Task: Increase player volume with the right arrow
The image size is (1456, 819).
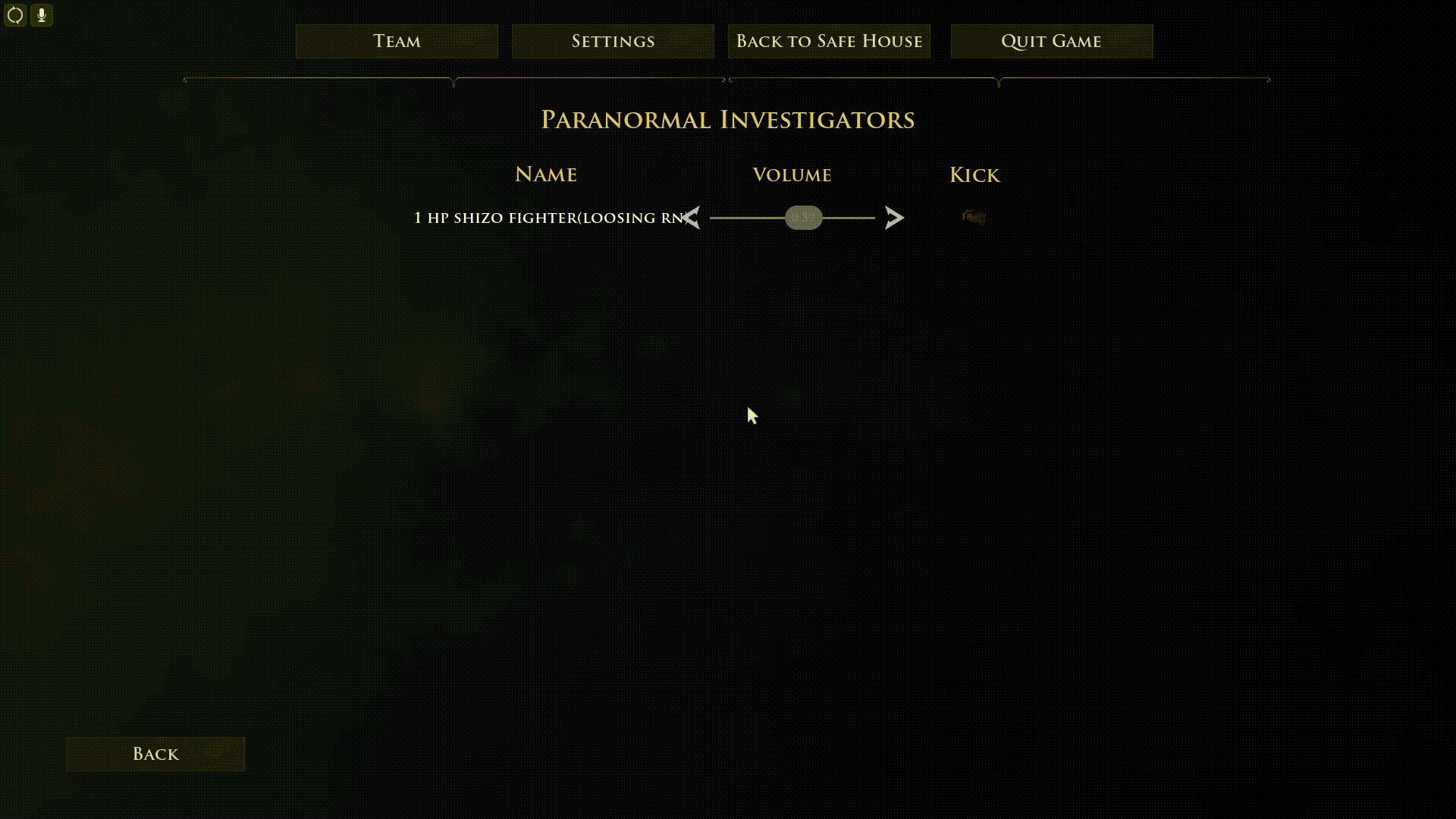Action: (x=895, y=218)
